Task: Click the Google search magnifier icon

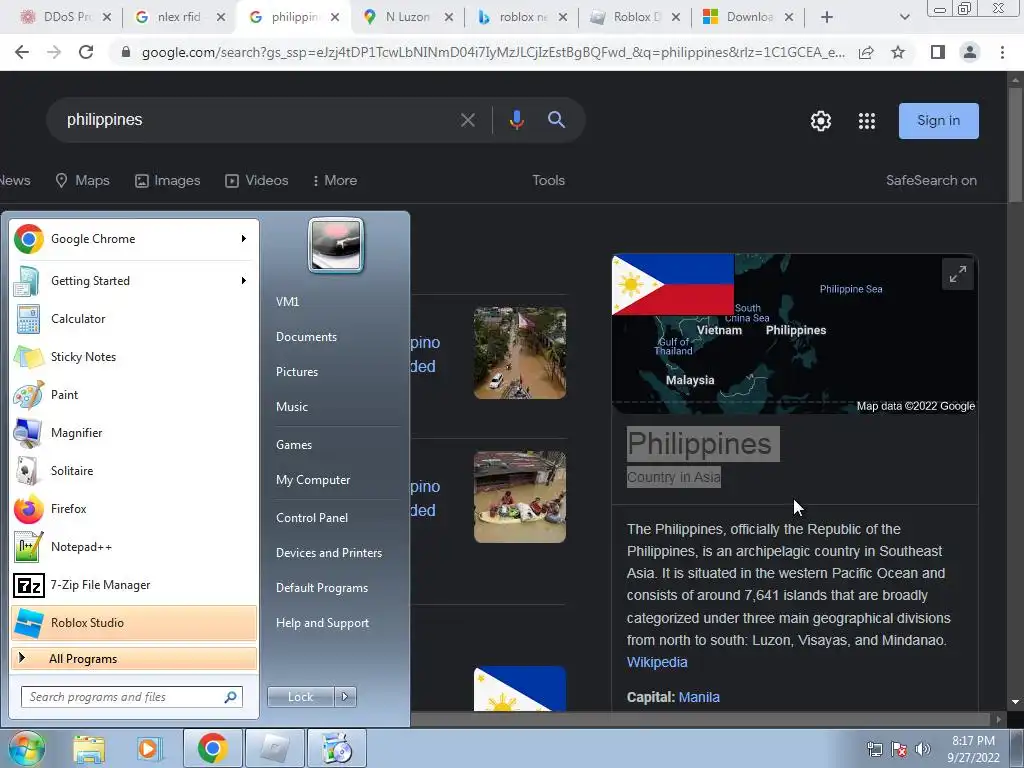Action: [x=556, y=120]
